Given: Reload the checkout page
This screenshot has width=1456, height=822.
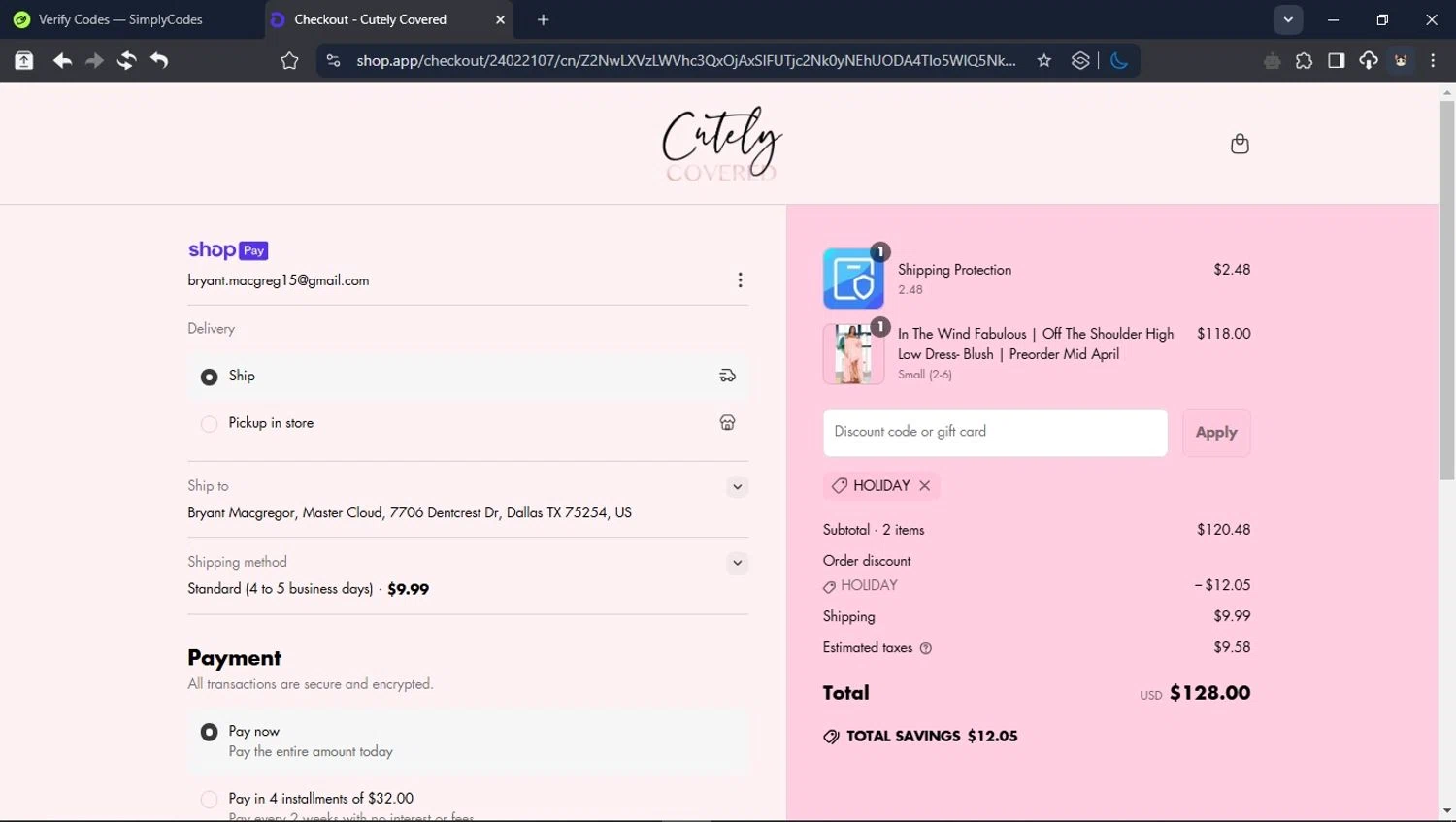Looking at the screenshot, I should (126, 60).
